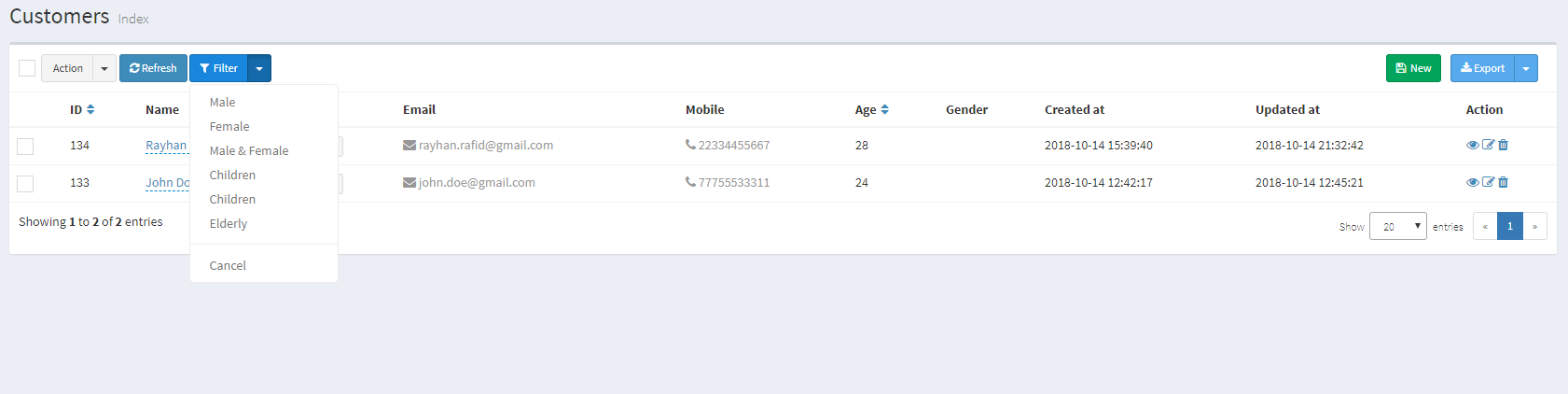Cancel the filter from the dropdown menu
The width and height of the screenshot is (1568, 394).
click(228, 265)
